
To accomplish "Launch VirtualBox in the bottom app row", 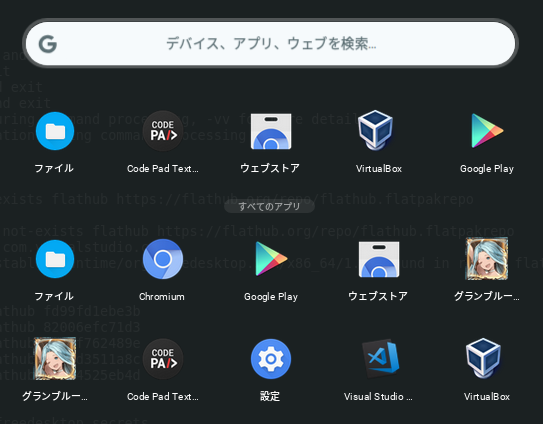I will (484, 359).
